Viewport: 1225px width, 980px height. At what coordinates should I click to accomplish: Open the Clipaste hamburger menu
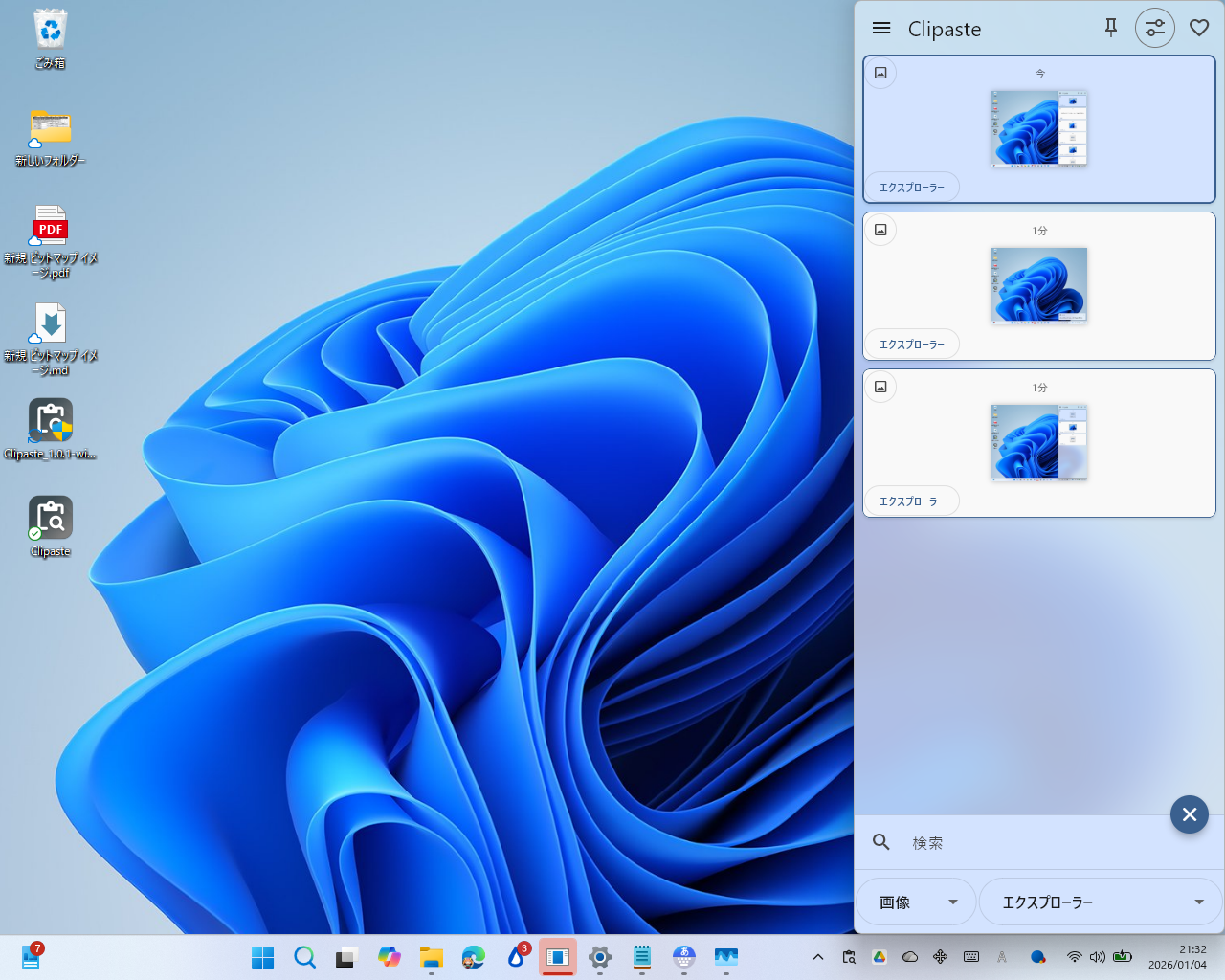pos(881,29)
